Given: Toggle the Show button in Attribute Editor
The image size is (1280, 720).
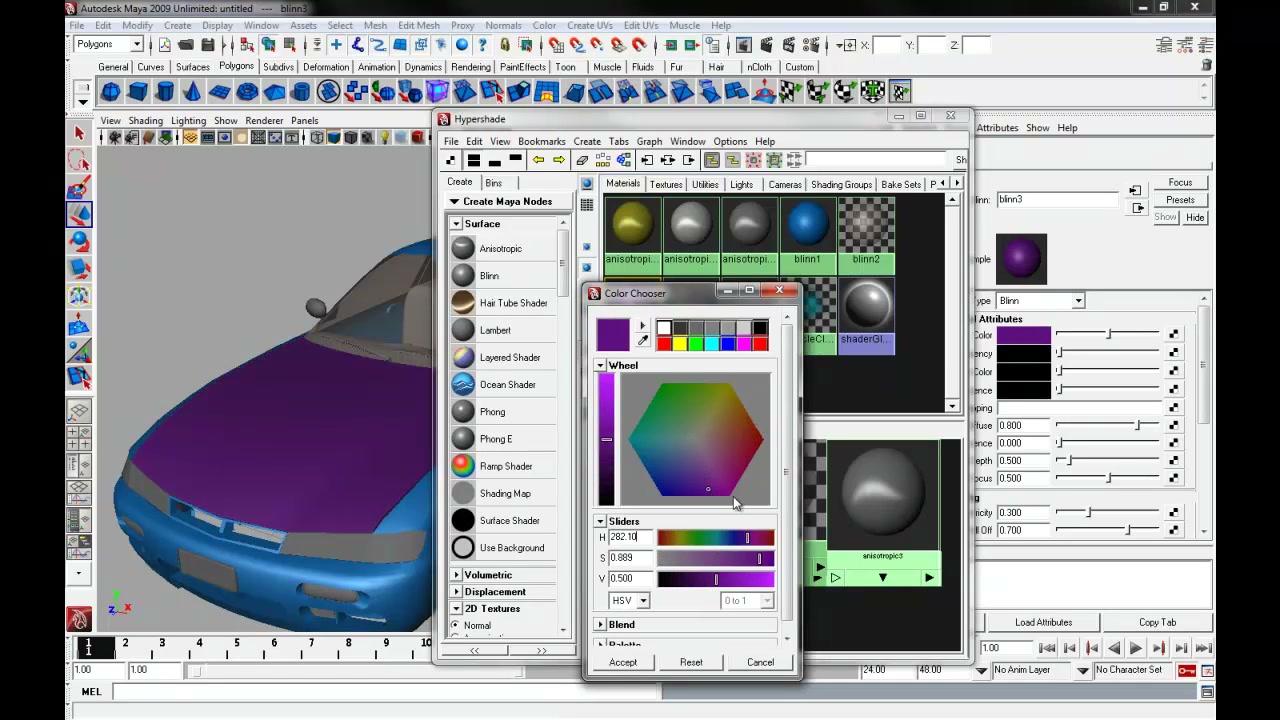Looking at the screenshot, I should pyautogui.click(x=1166, y=217).
